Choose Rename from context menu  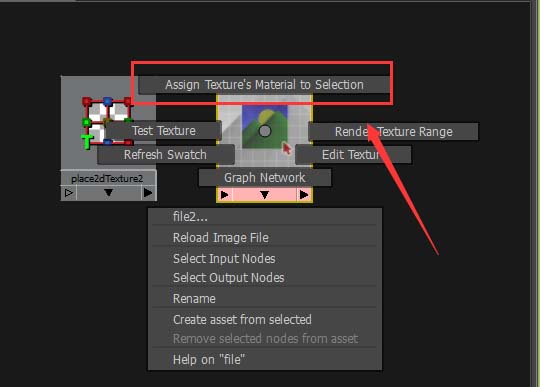[265, 299]
